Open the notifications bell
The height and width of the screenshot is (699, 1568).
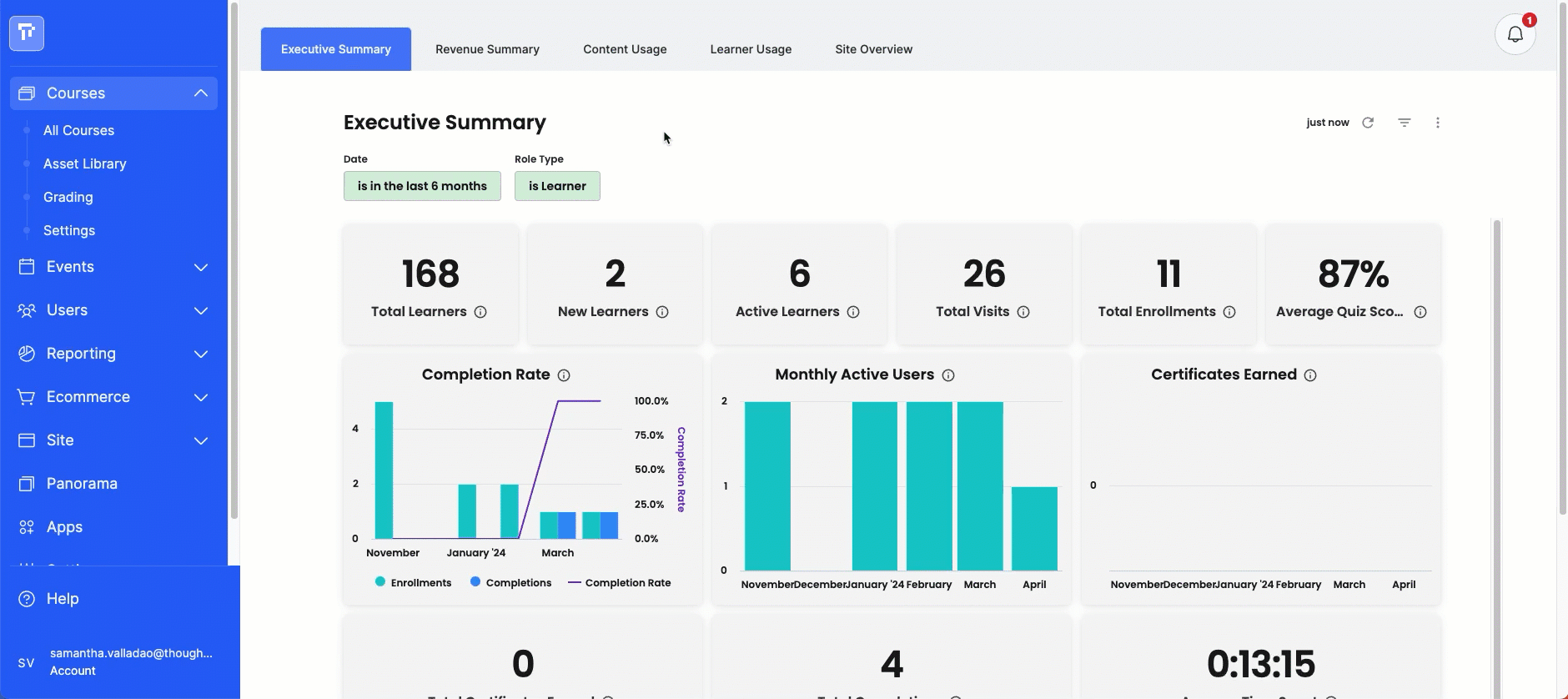(x=1515, y=35)
